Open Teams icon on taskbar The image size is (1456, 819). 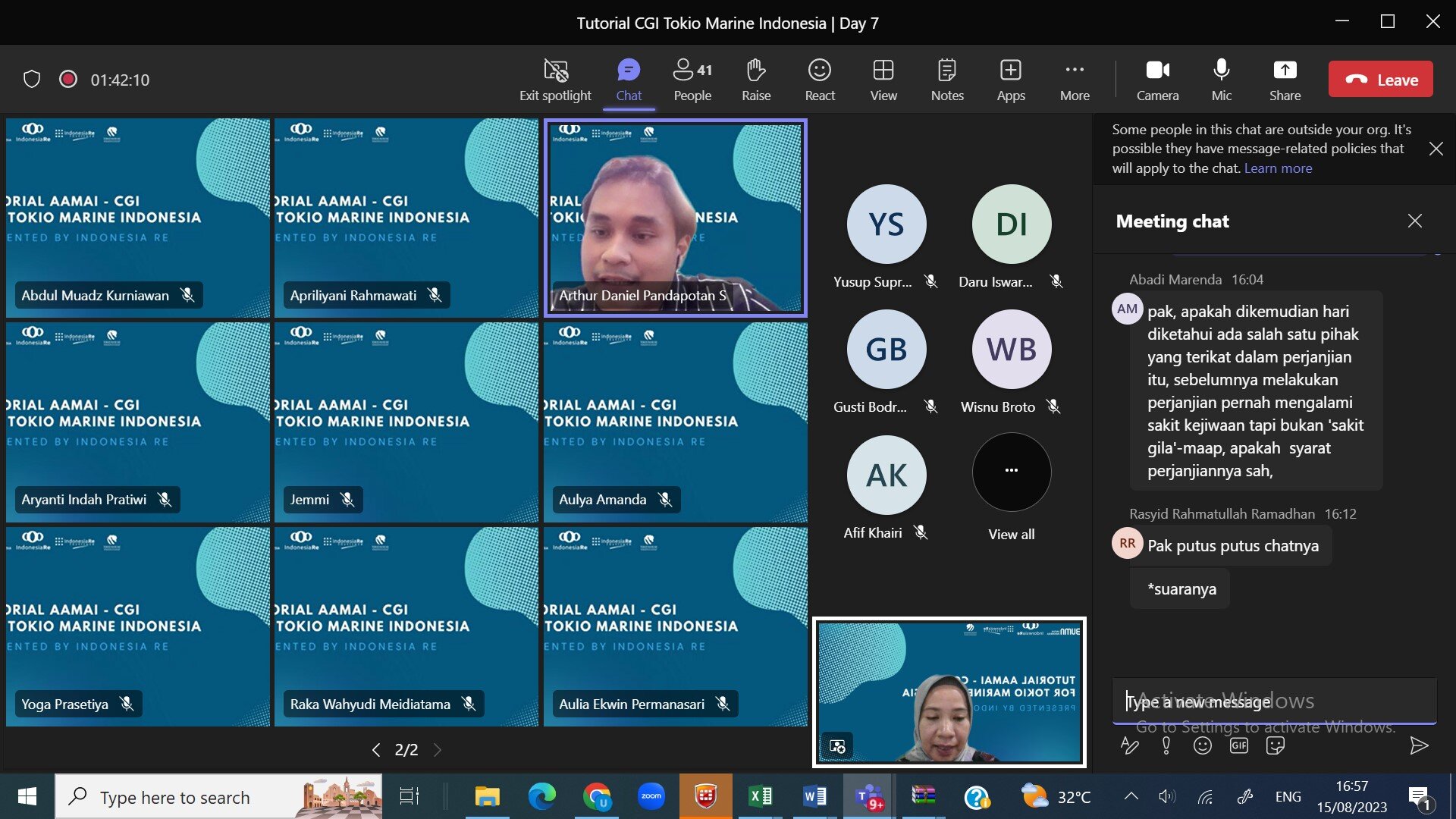(x=868, y=797)
